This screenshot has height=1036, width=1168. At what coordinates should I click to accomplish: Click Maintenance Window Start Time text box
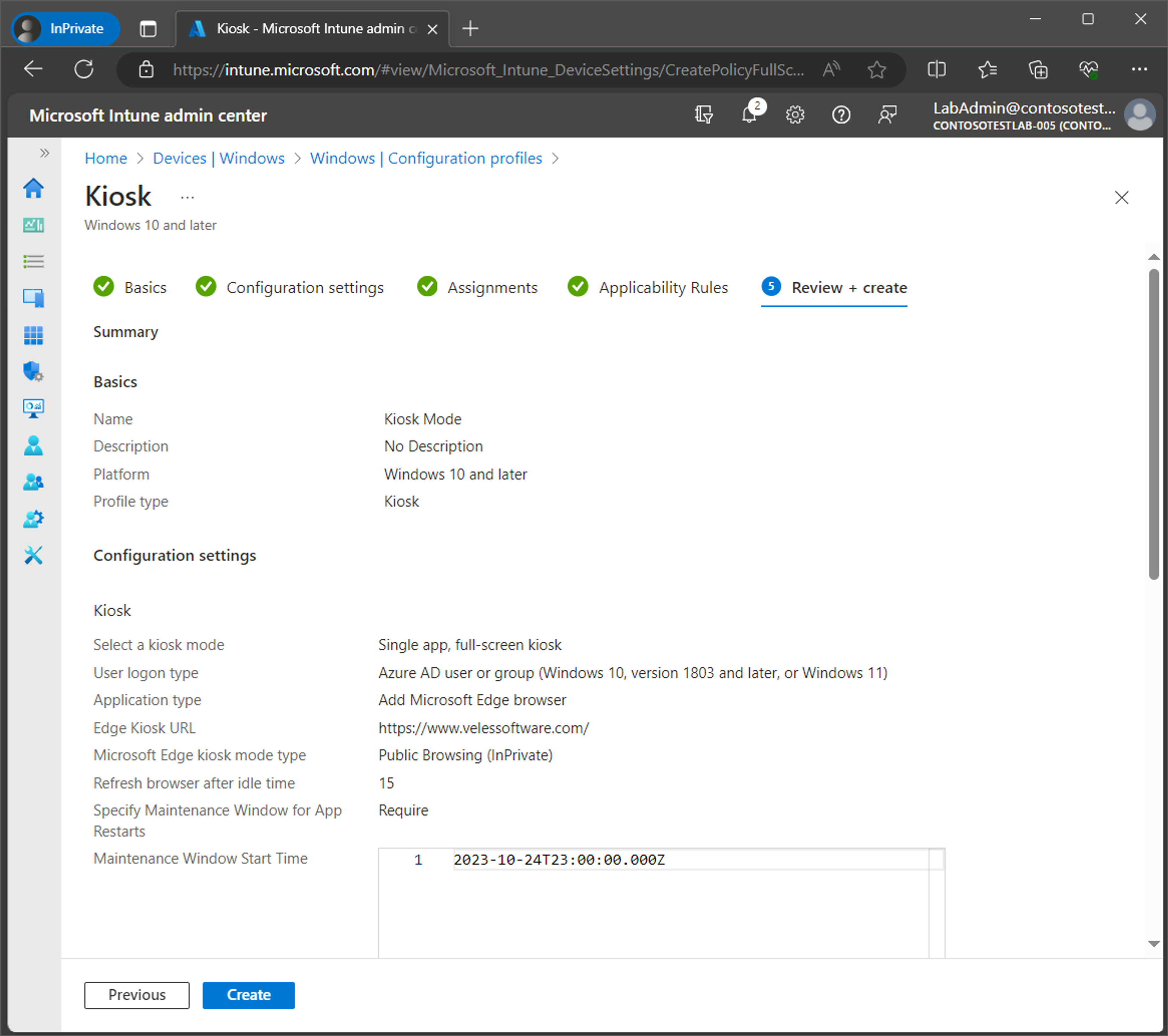[661, 903]
